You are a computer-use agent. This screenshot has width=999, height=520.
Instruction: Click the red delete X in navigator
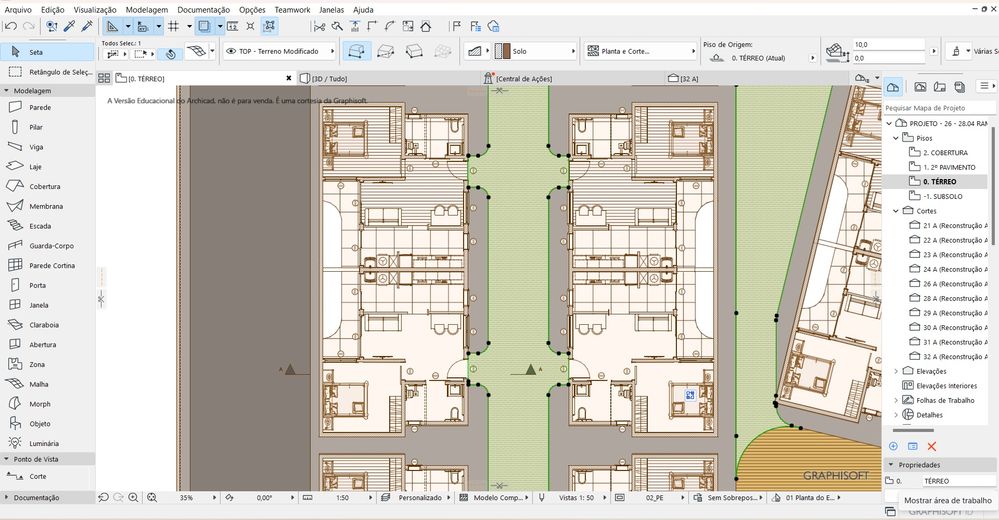[932, 446]
